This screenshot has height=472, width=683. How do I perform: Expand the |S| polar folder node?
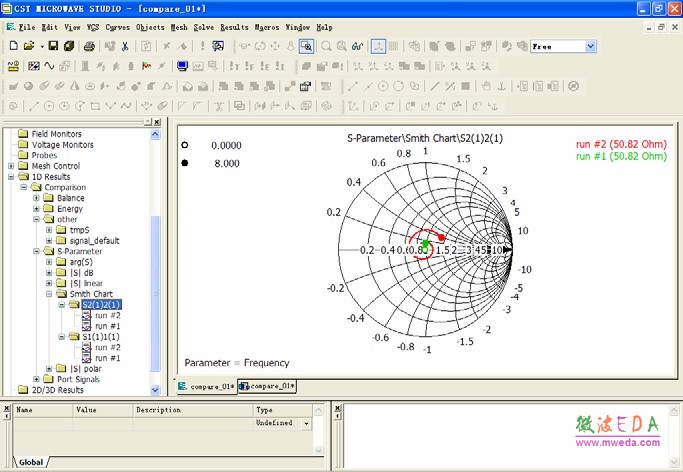coord(49,369)
